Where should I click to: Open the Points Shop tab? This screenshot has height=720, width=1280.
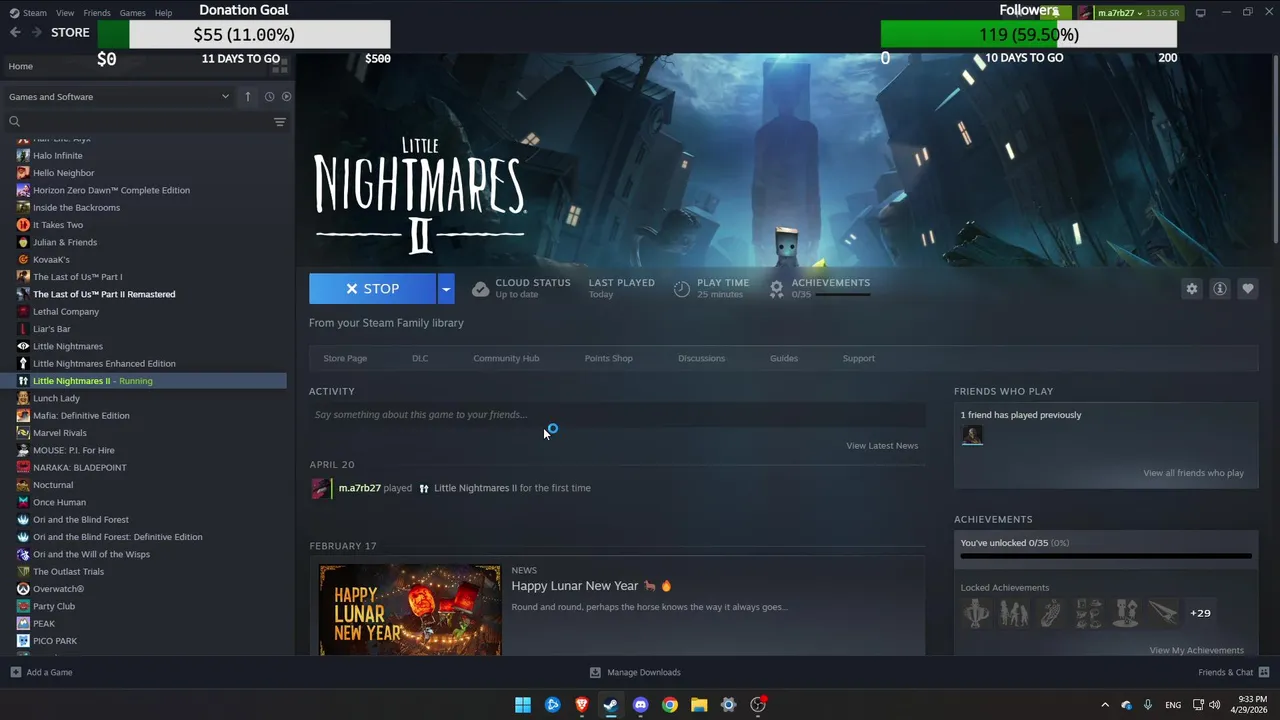pos(609,358)
